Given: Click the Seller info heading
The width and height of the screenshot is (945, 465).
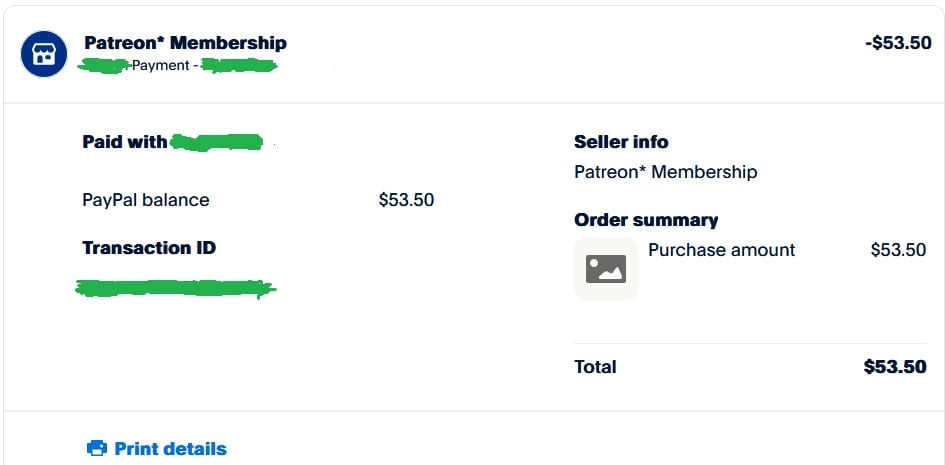Looking at the screenshot, I should click(621, 142).
